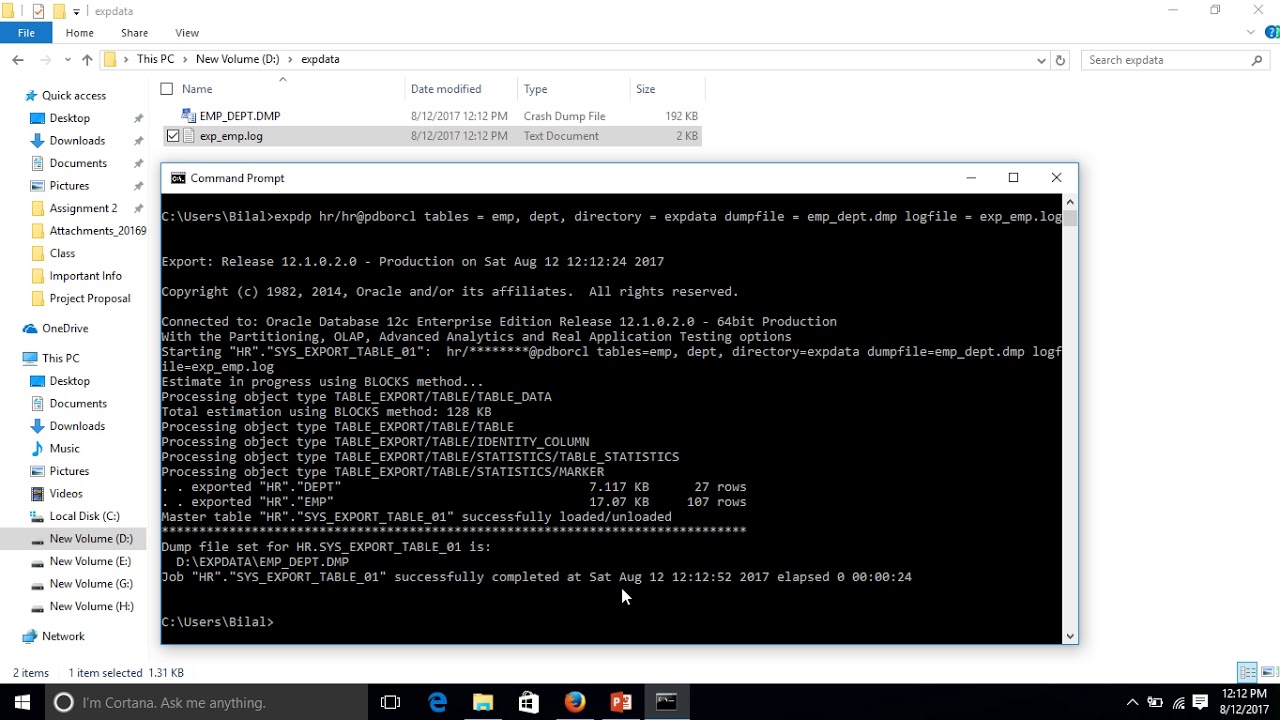Open Customize Quick Access Toolbar dropdown
Image resolution: width=1280 pixels, height=720 pixels.
point(76,12)
